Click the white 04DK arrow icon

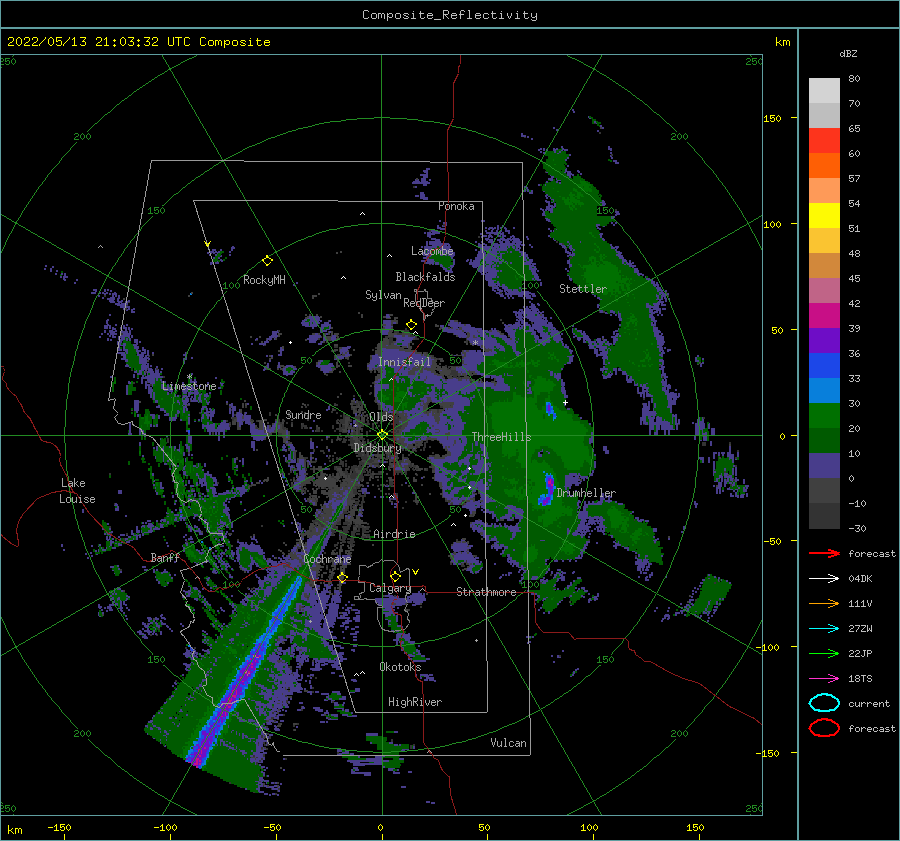click(824, 578)
